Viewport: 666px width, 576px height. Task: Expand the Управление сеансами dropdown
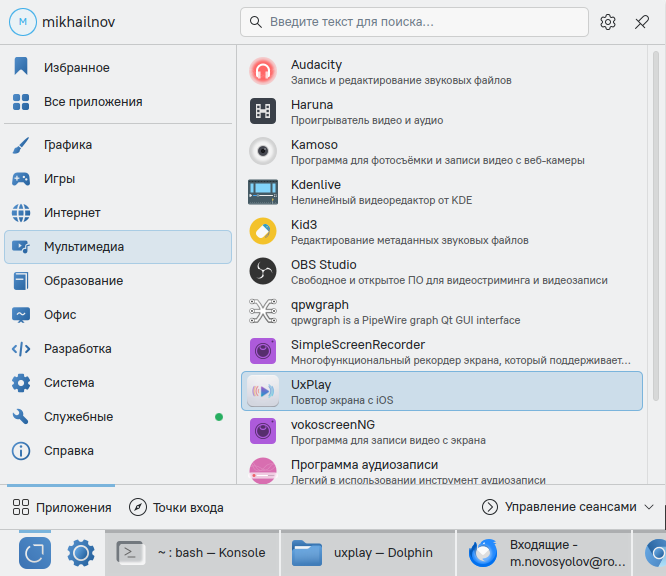[x=569, y=507]
